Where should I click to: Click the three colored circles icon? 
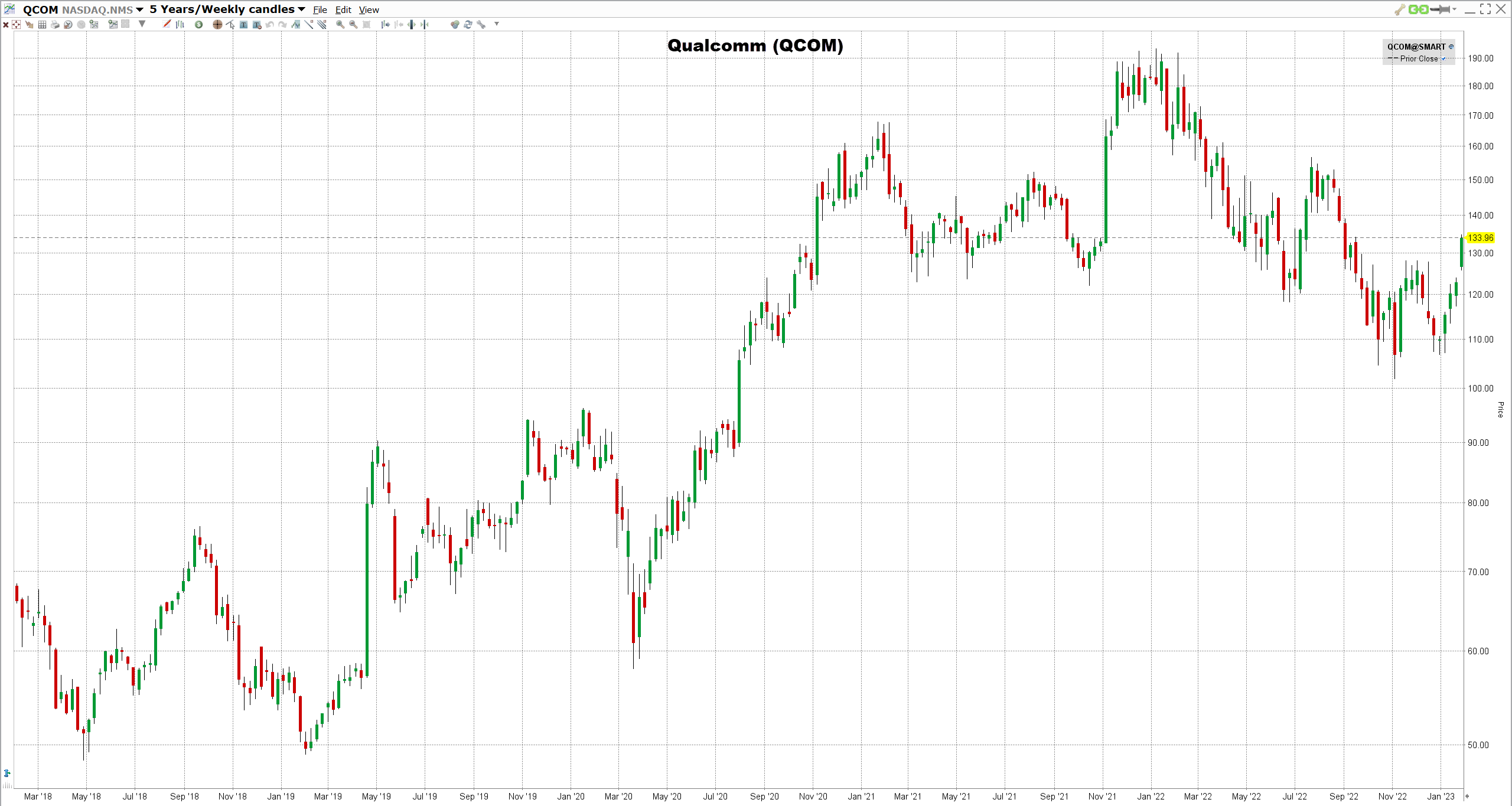[454, 24]
